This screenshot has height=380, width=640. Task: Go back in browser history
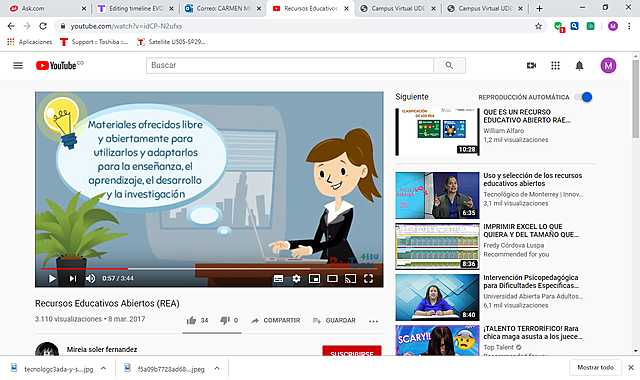click(x=11, y=26)
